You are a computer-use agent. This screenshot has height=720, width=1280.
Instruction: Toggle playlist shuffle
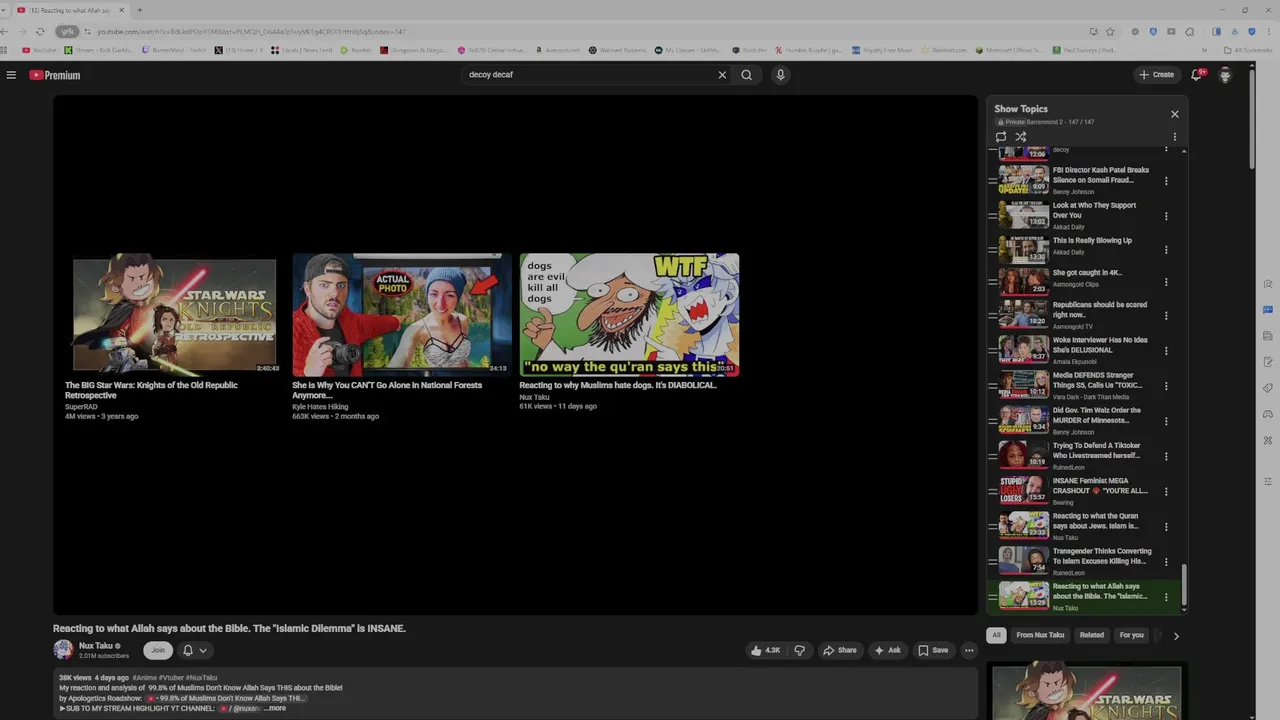point(1021,137)
